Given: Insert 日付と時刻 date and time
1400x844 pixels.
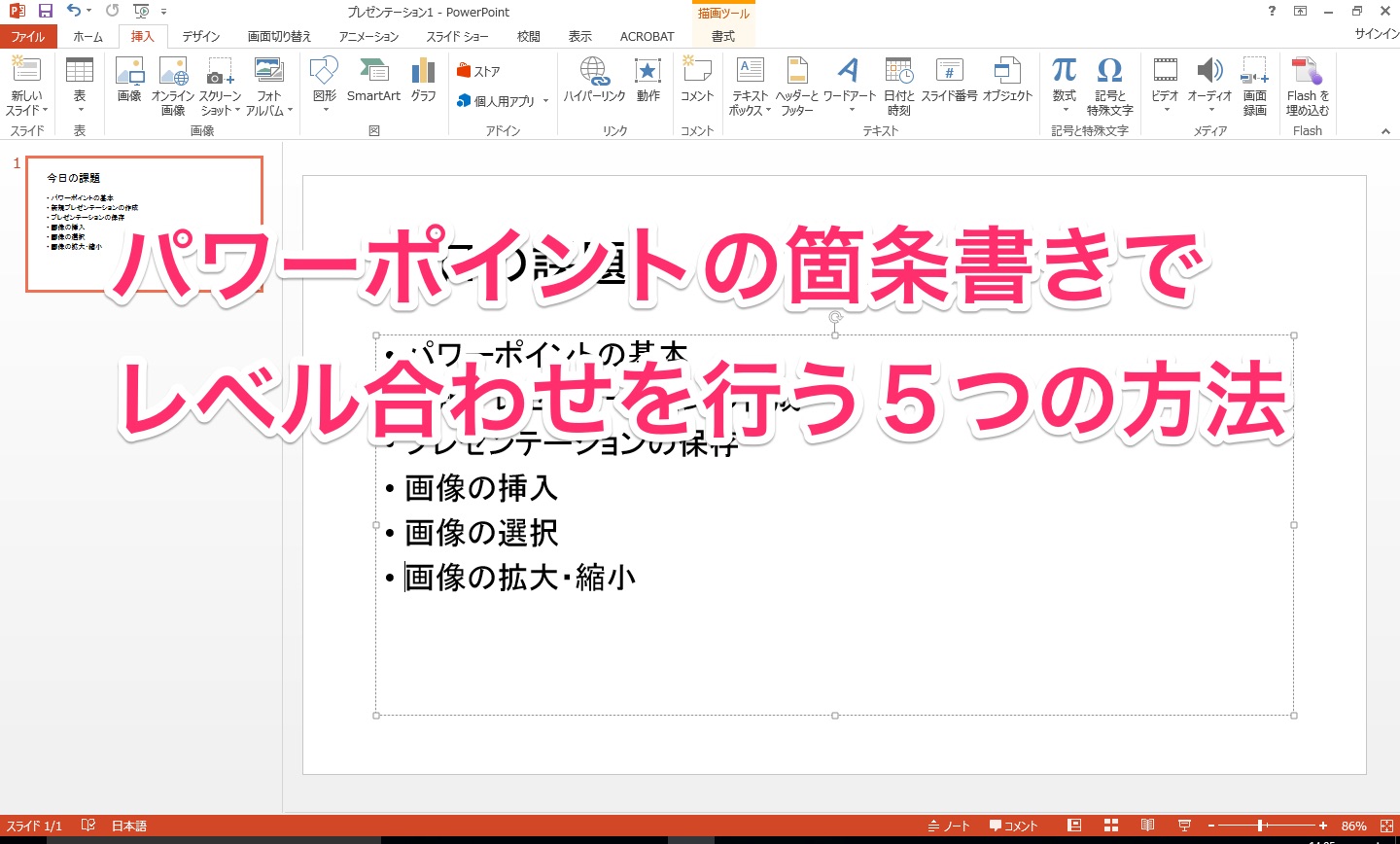Looking at the screenshot, I should [x=899, y=87].
